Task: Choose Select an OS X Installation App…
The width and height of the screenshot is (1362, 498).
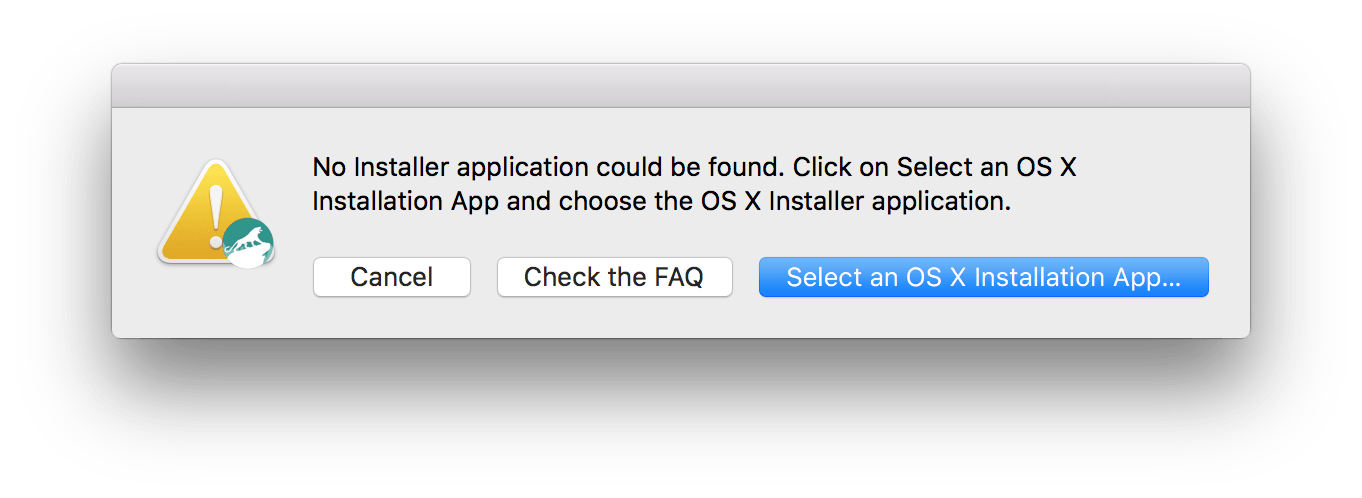Action: click(984, 277)
